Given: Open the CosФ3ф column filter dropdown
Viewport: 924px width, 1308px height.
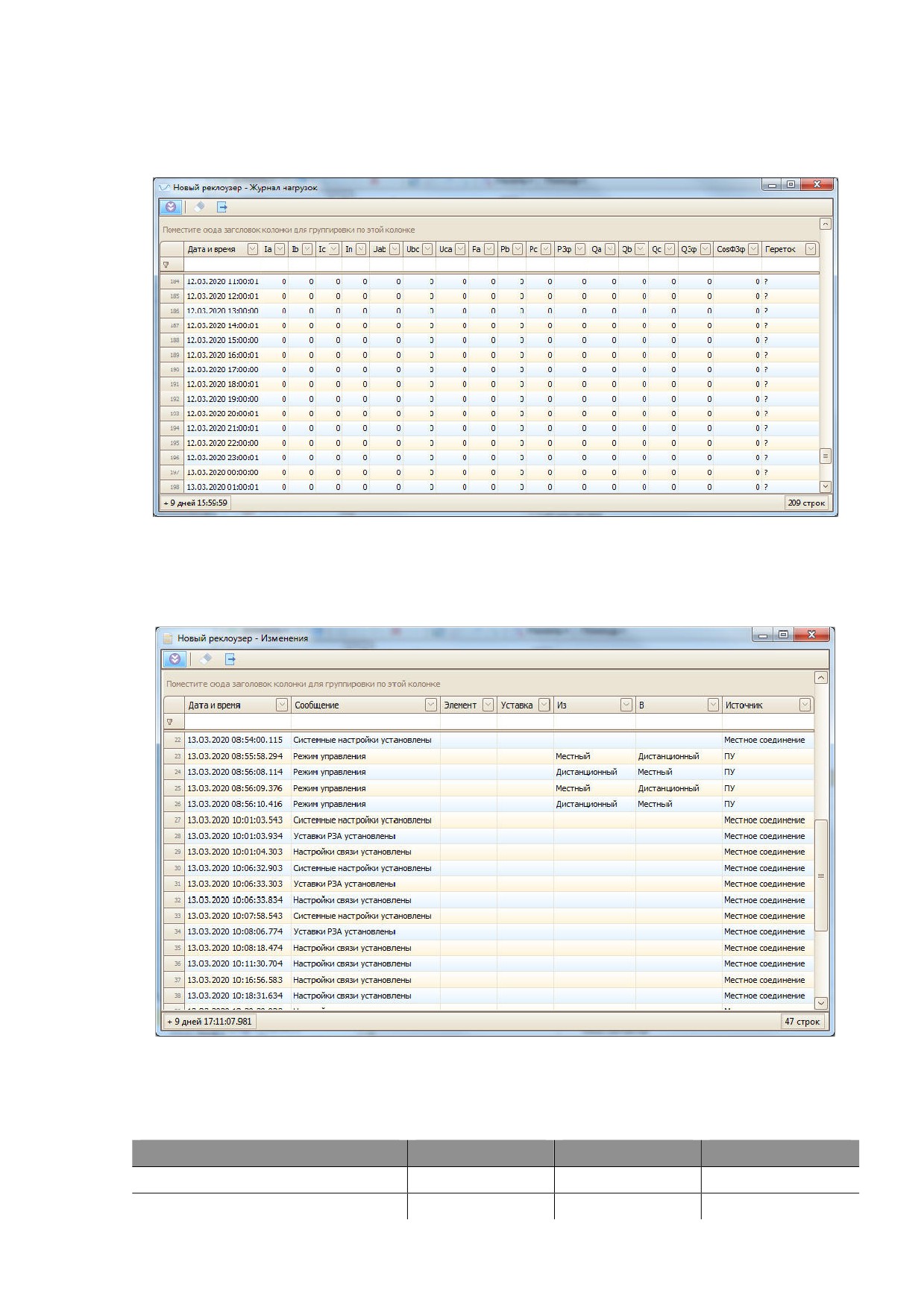Looking at the screenshot, I should pyautogui.click(x=753, y=249).
